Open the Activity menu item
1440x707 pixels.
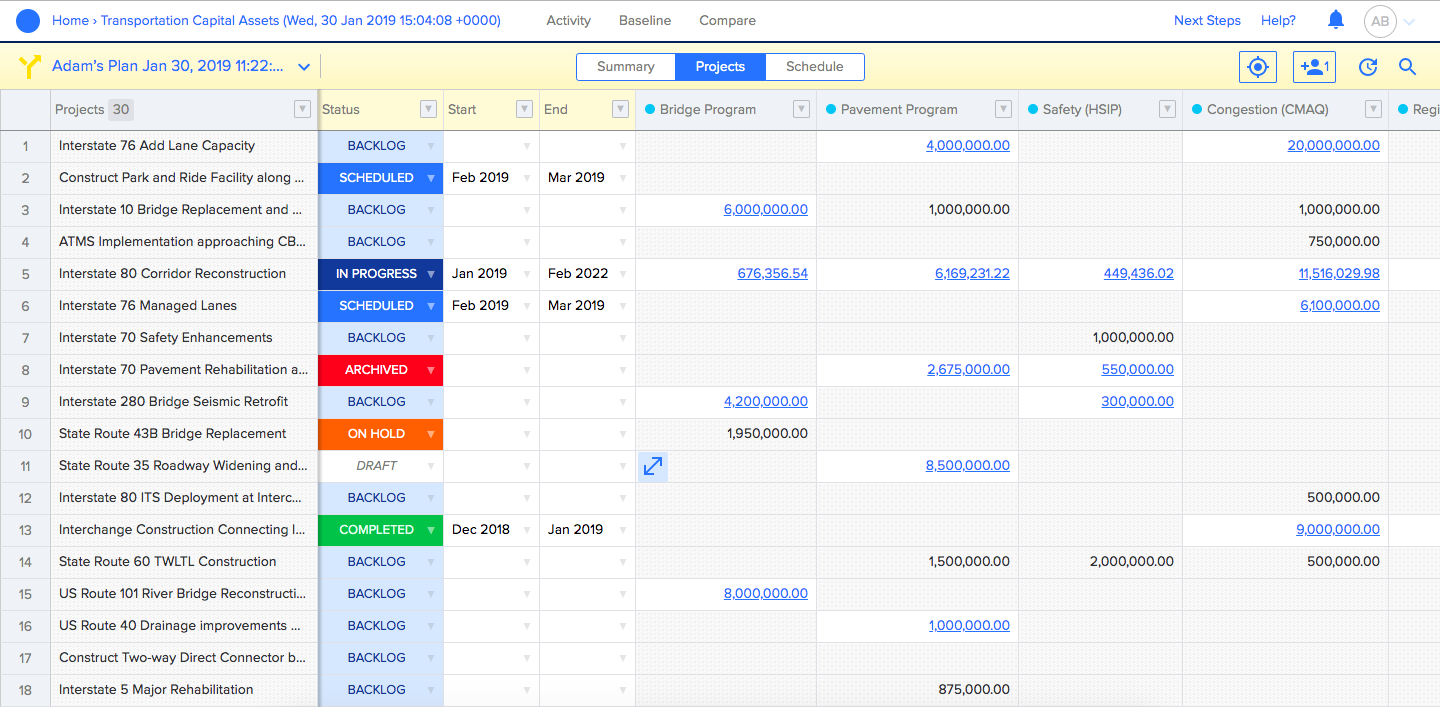point(568,20)
